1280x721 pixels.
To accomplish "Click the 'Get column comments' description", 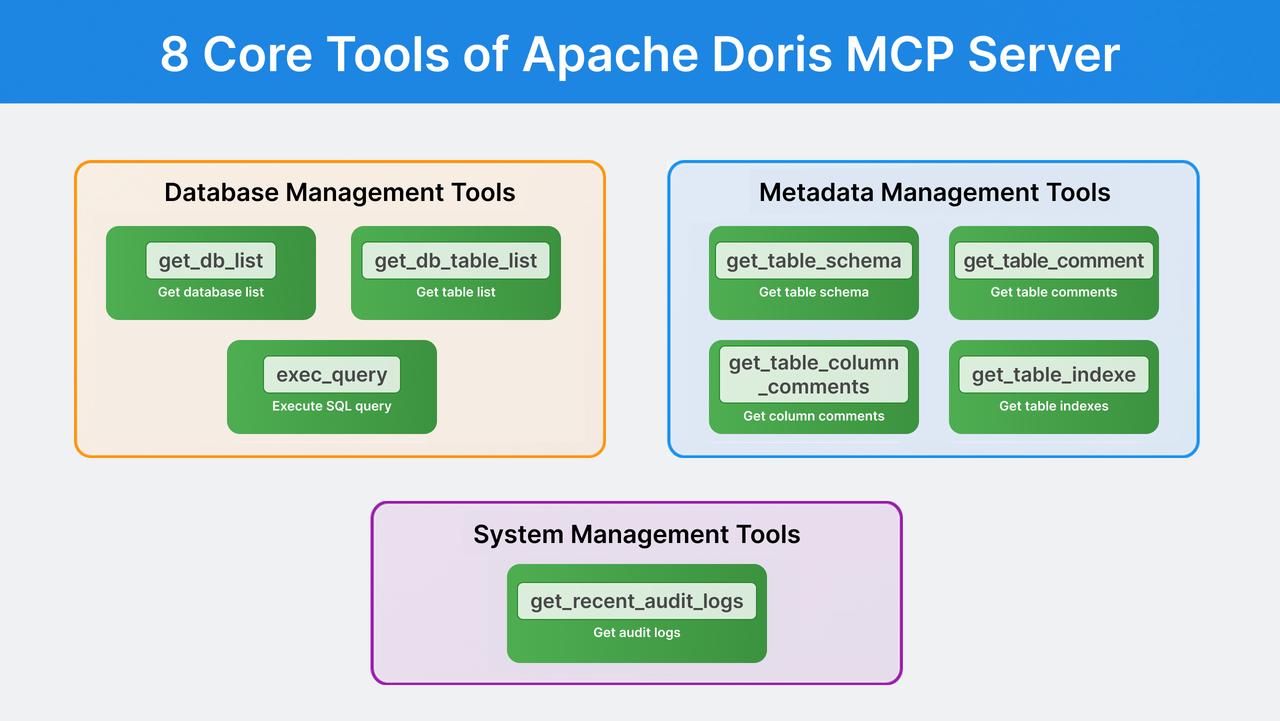I will click(x=814, y=416).
